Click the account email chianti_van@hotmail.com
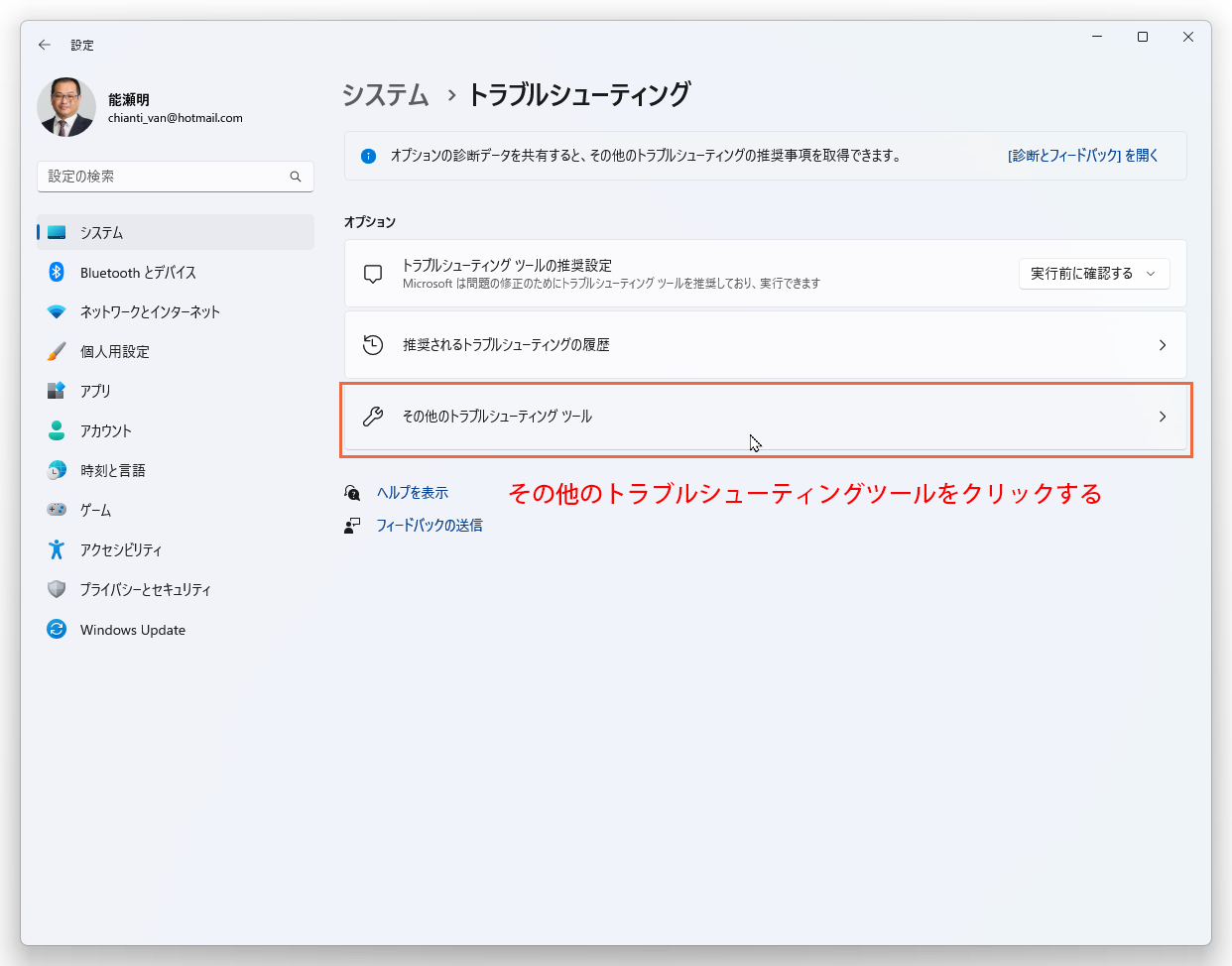Viewport: 1232px width, 966px height. tap(176, 118)
